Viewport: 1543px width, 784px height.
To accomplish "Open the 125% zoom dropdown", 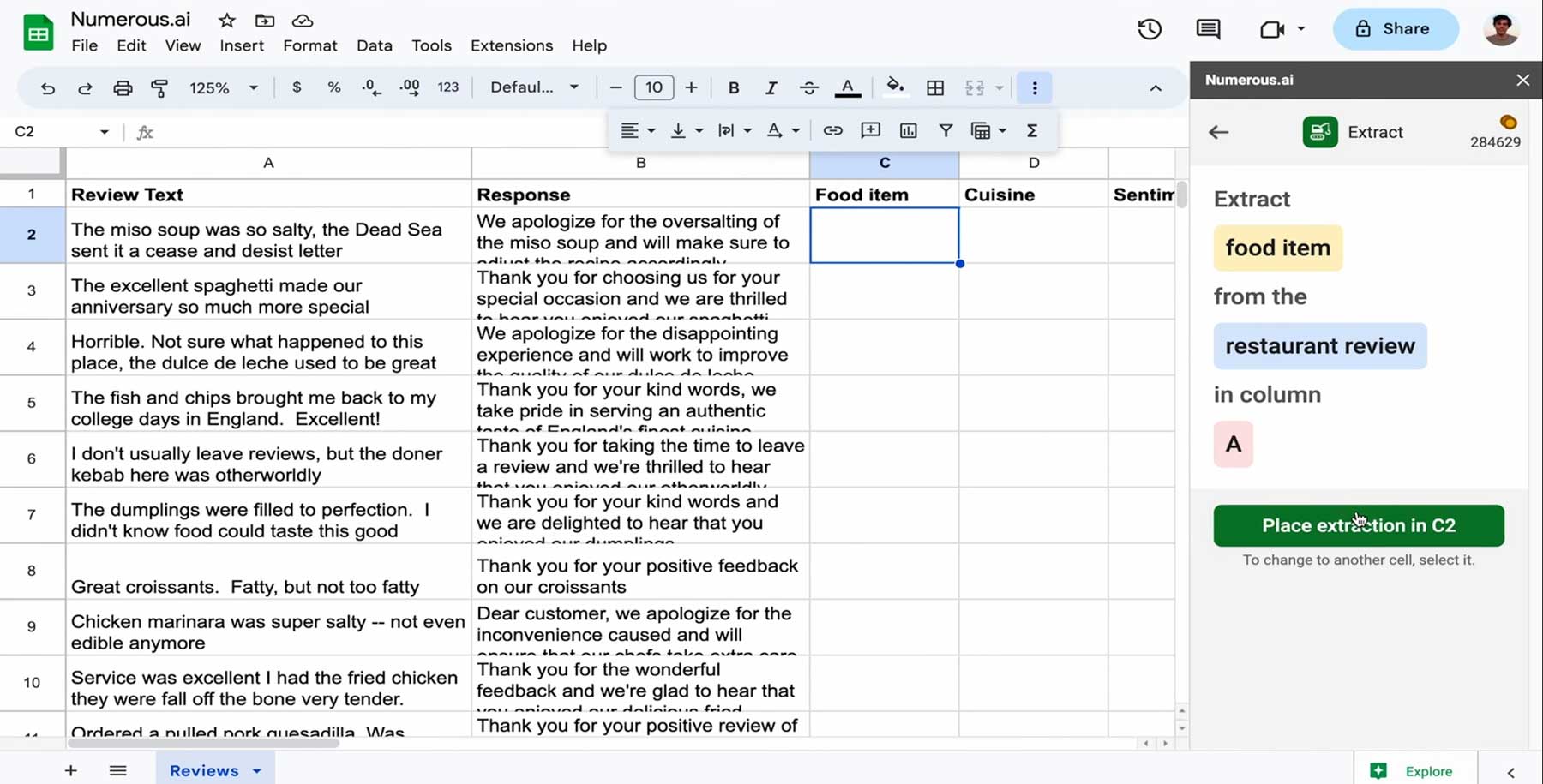I will click(223, 87).
